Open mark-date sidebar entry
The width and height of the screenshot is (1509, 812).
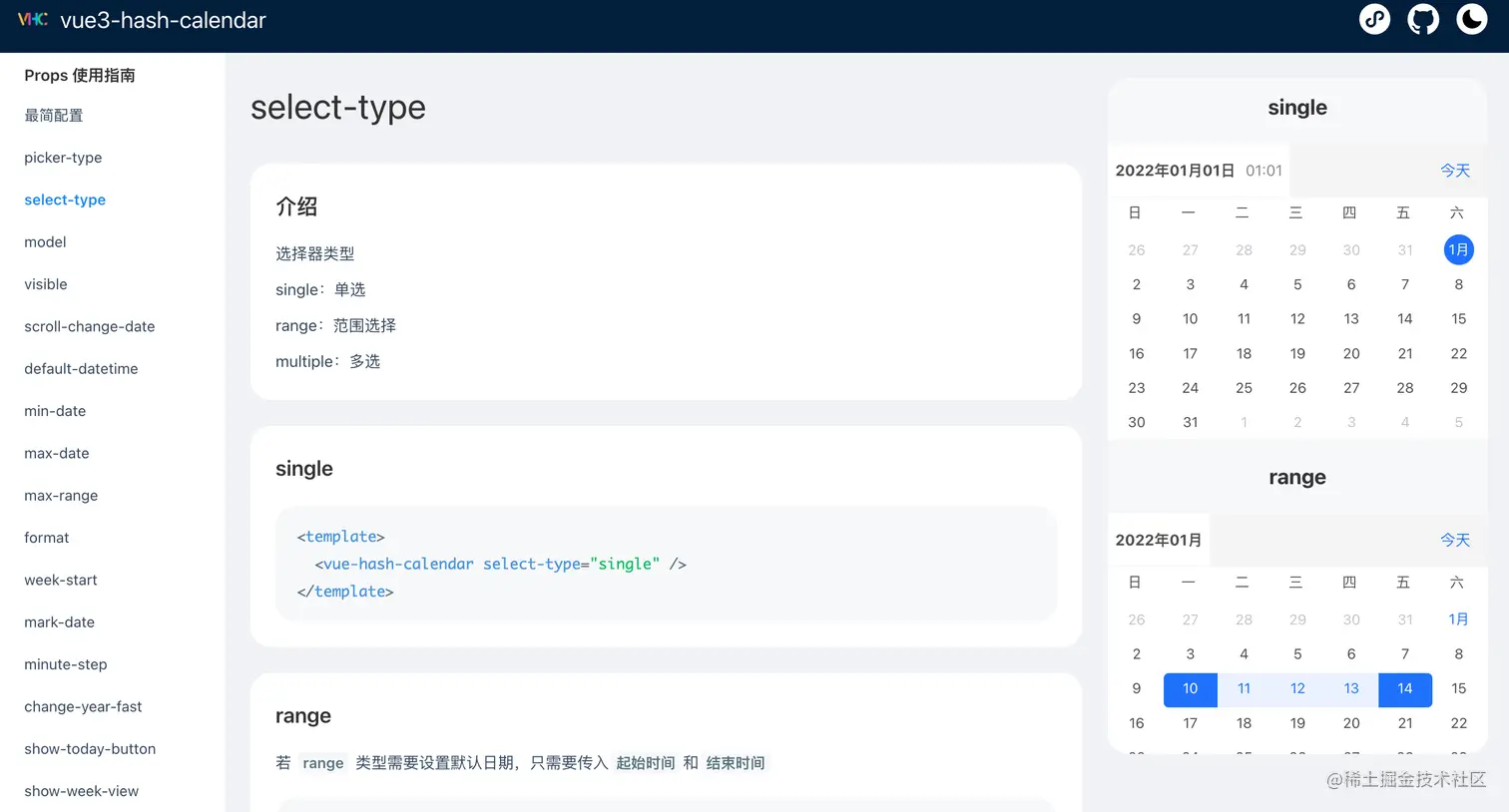60,622
